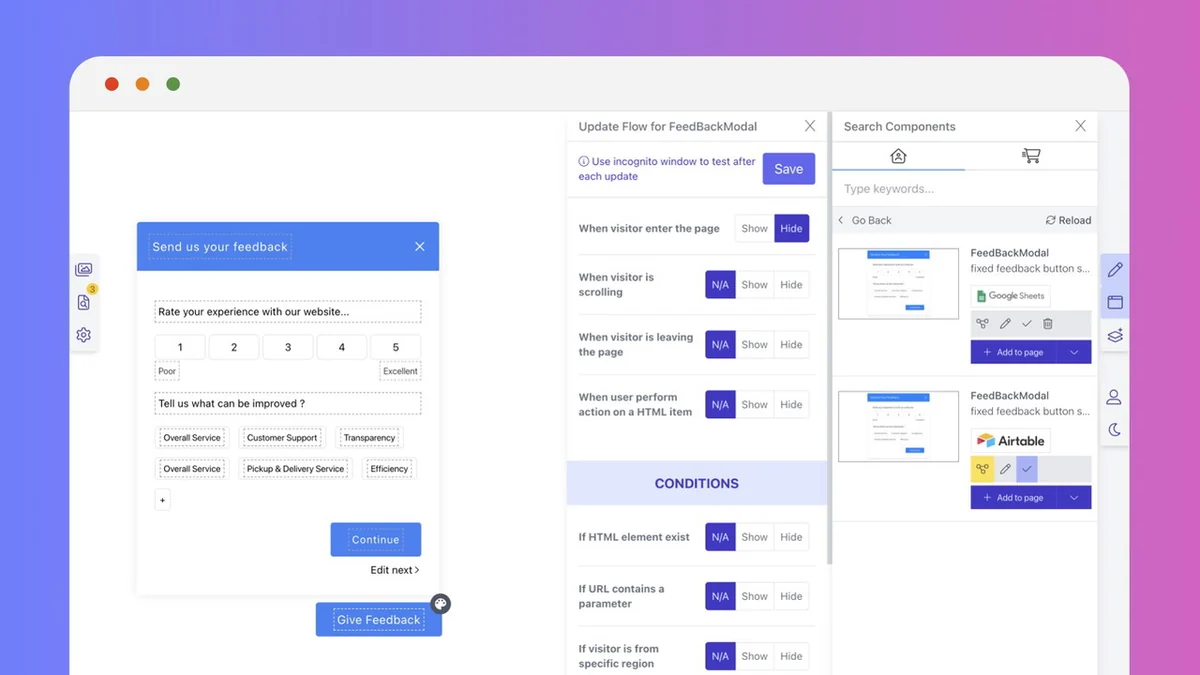Open the color palette icon near Give Feedback

pyautogui.click(x=440, y=603)
